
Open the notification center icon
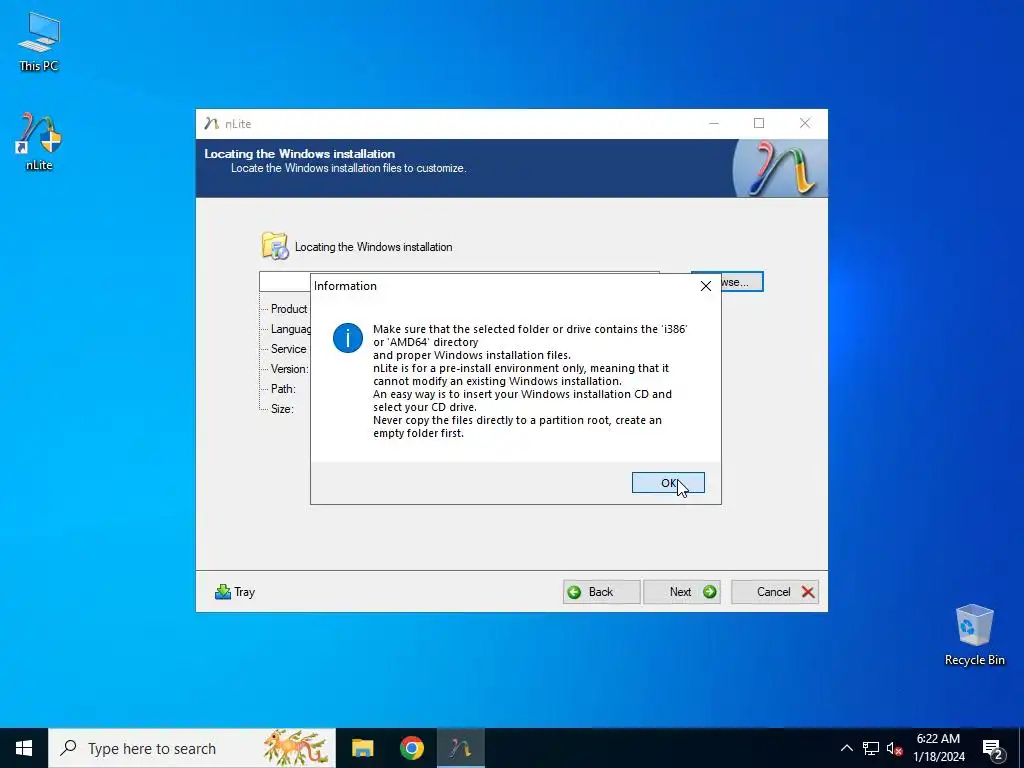[x=993, y=749]
